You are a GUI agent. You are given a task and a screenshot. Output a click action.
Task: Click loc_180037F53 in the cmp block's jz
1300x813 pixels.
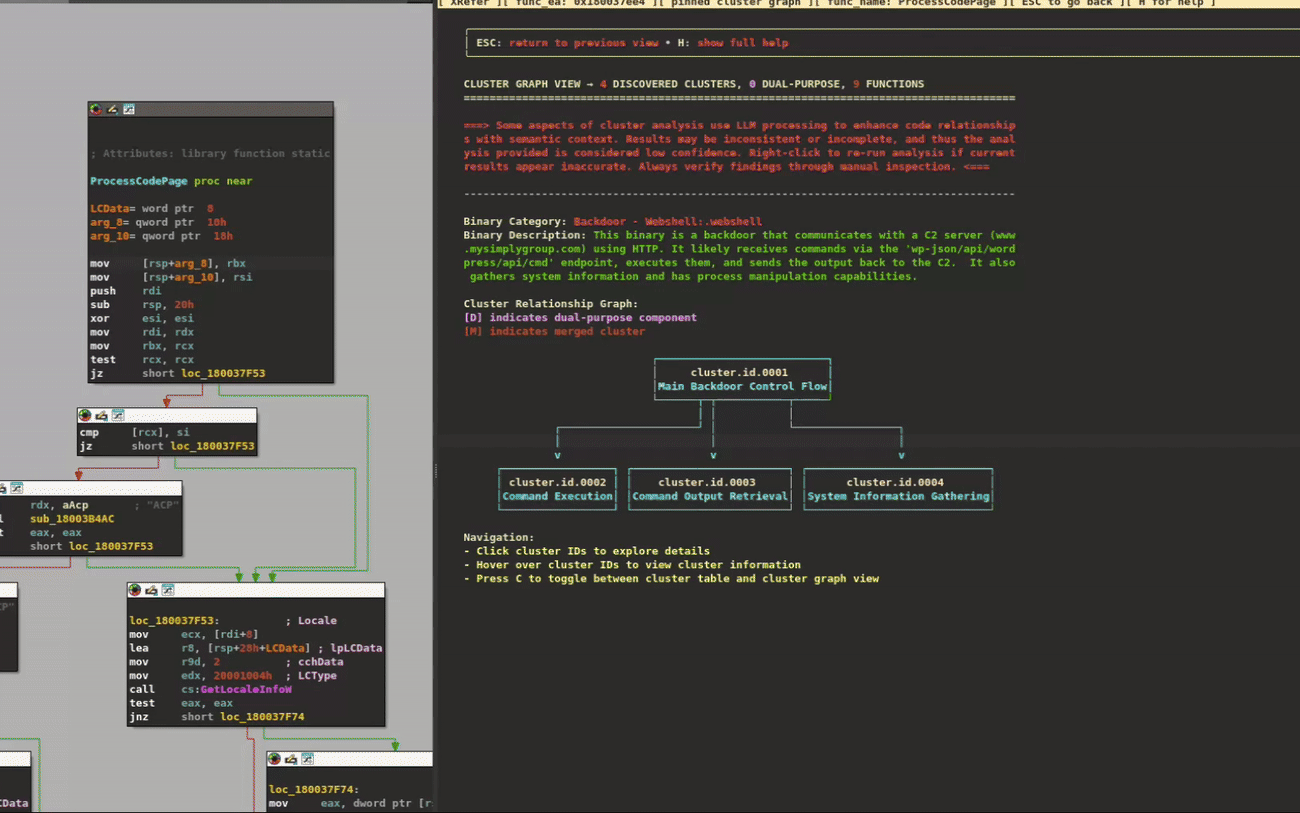pos(212,446)
